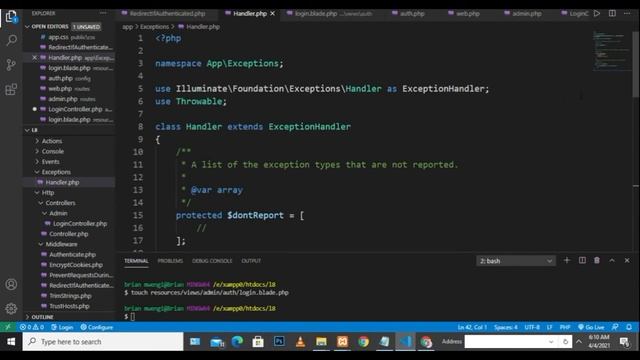Create a new terminal with plus icon
640x360 pixels.
pyautogui.click(x=567, y=260)
